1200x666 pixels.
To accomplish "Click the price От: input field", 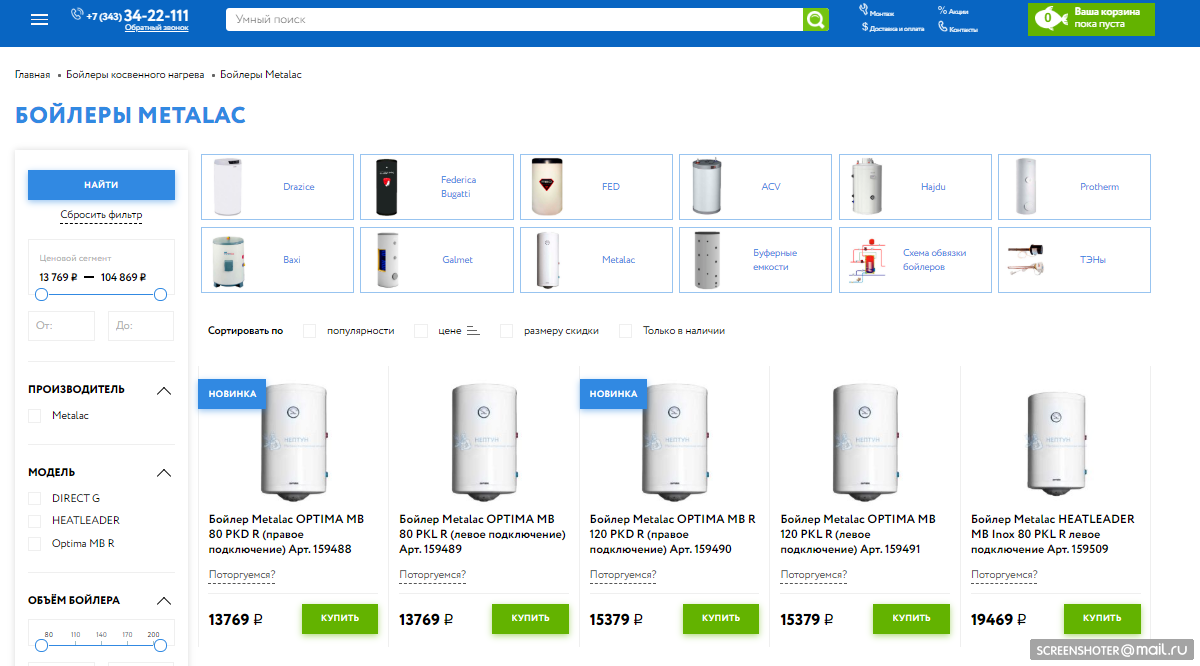I will click(x=61, y=326).
